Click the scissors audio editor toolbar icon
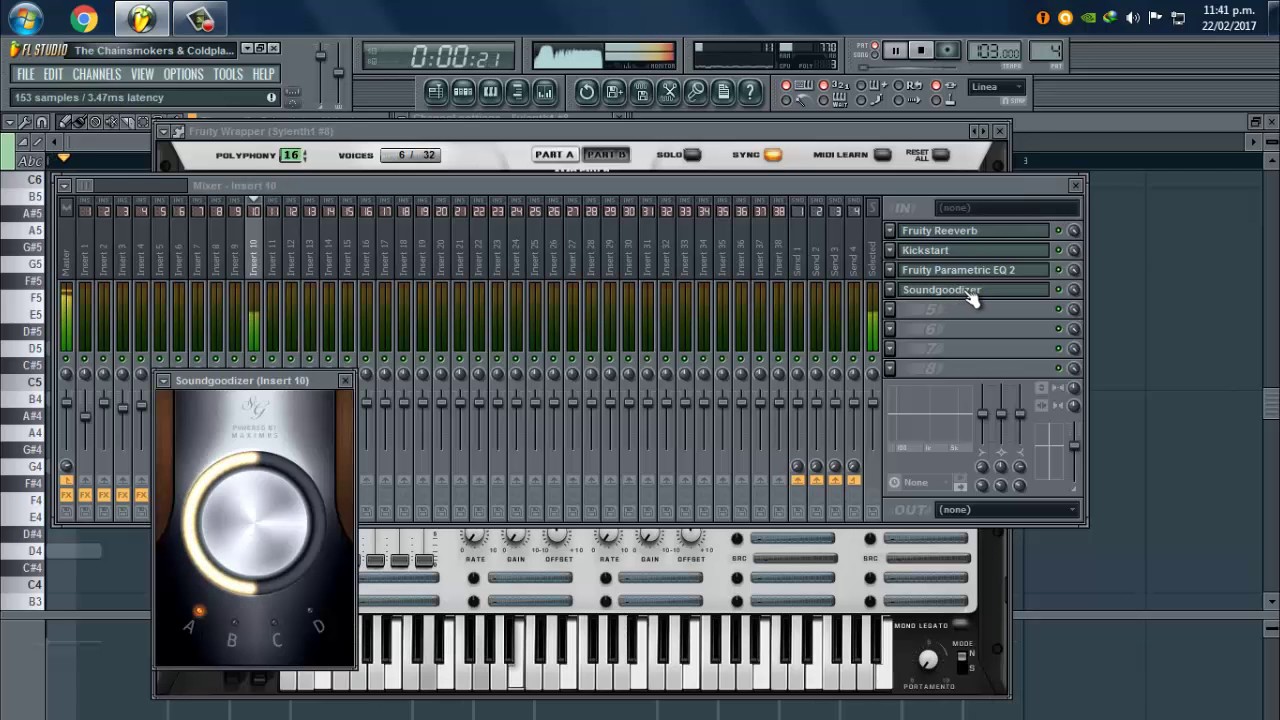Screen dimensions: 1280x720 669,92
